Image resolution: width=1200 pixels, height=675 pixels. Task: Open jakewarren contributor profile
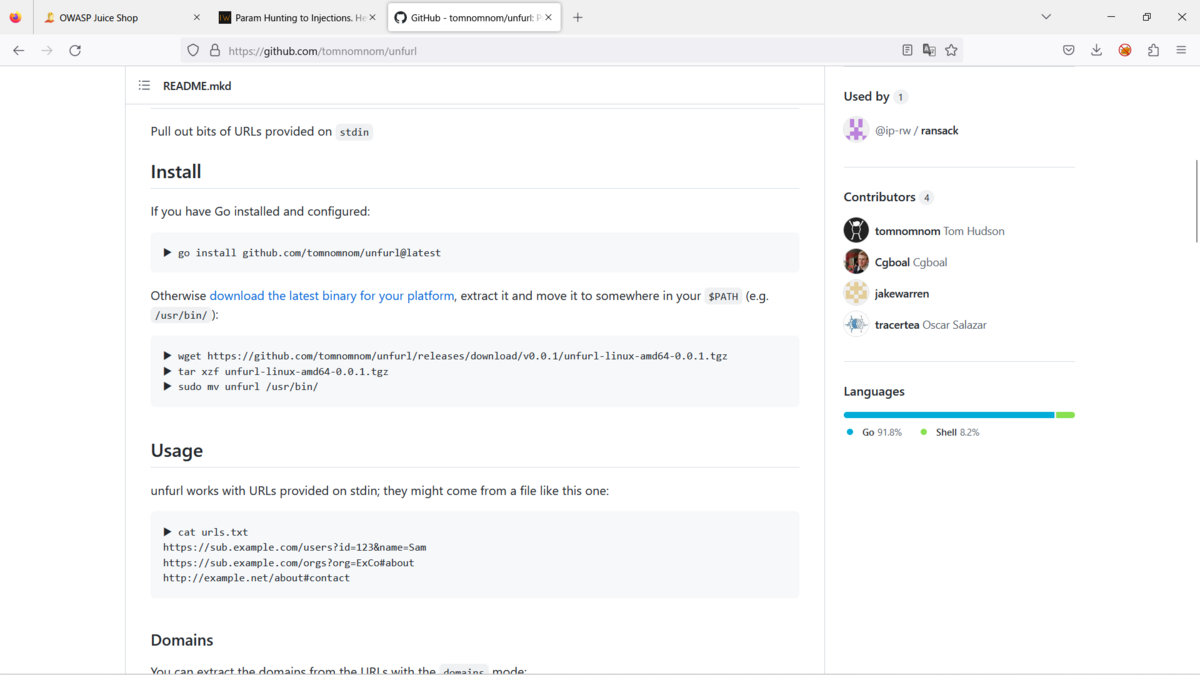click(x=902, y=294)
